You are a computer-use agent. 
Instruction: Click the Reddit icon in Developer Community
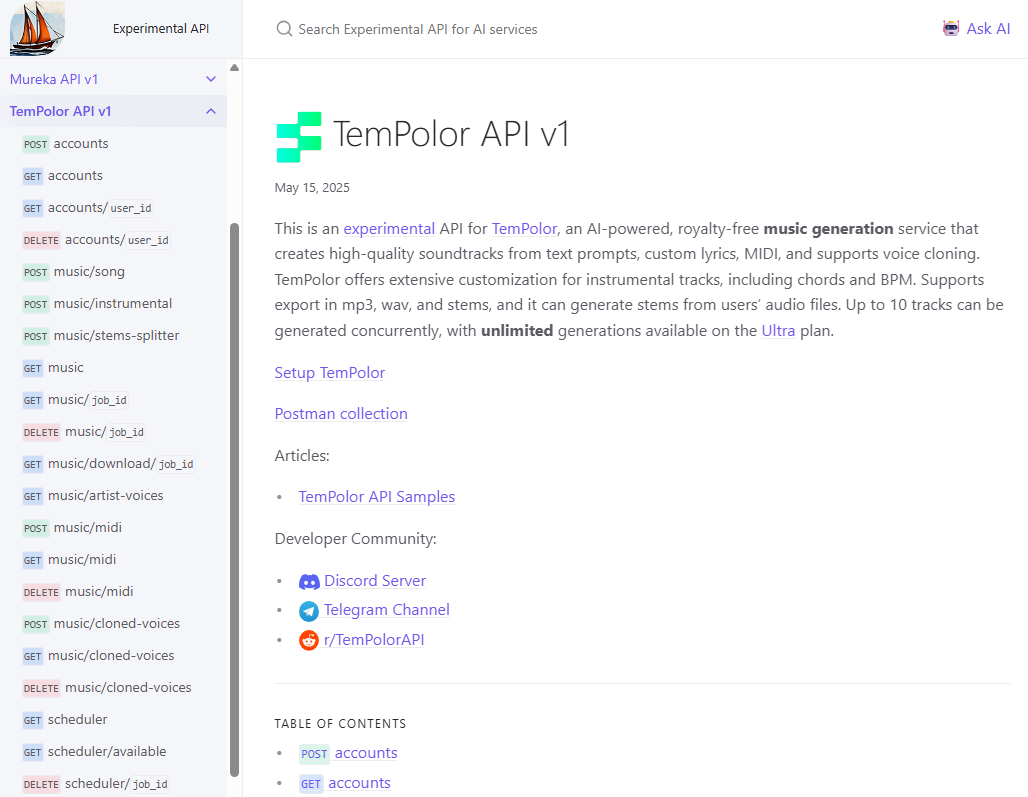coord(309,640)
